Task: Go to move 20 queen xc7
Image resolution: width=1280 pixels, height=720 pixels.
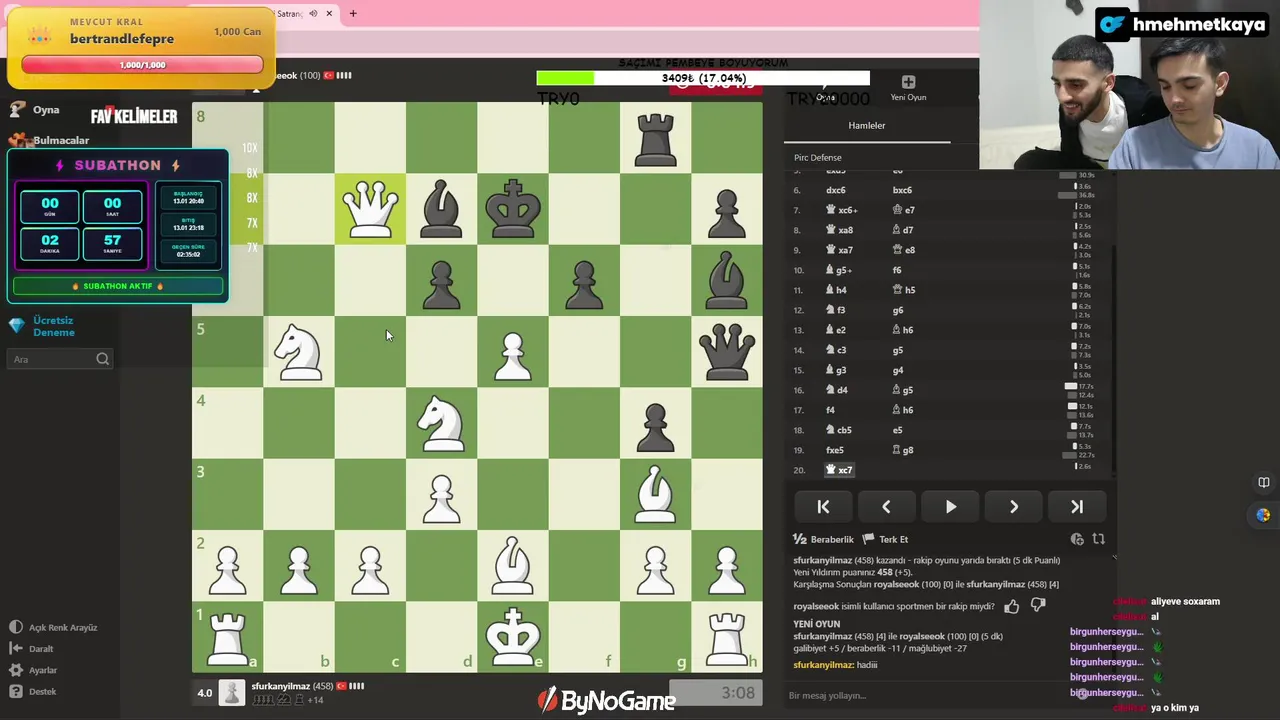Action: coord(839,470)
